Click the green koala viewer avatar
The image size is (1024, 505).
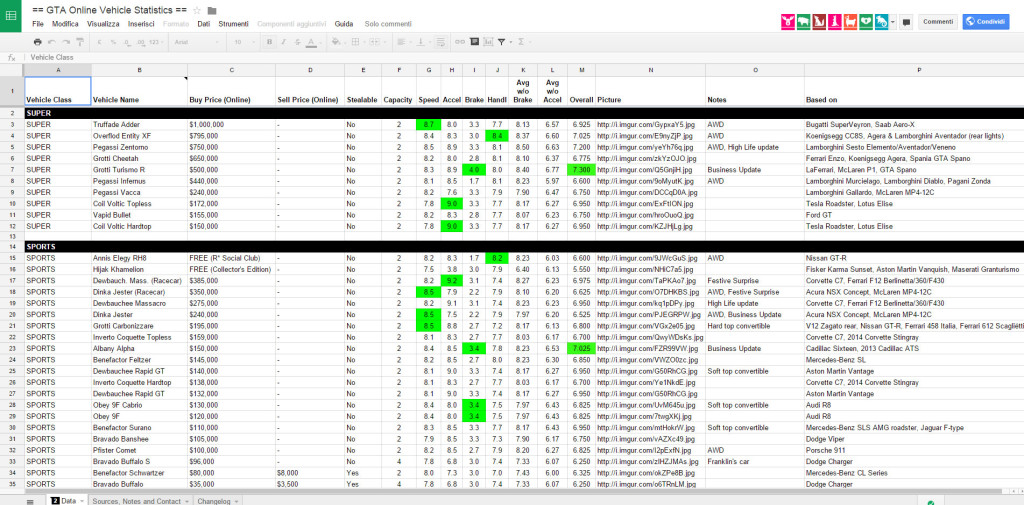click(866, 22)
